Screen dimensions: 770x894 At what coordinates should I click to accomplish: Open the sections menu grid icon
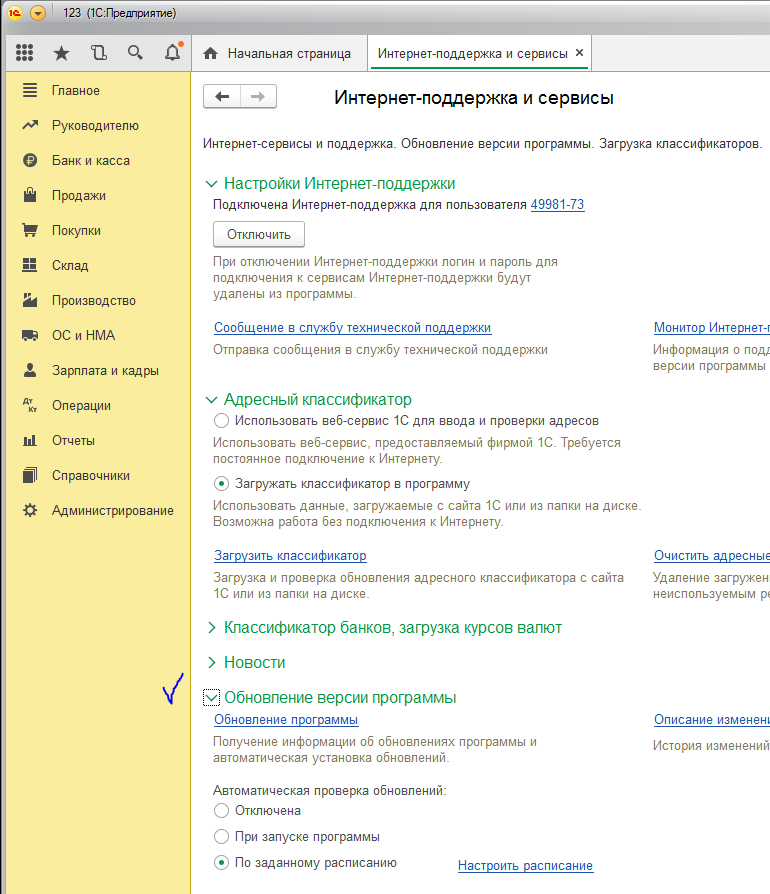[25, 53]
